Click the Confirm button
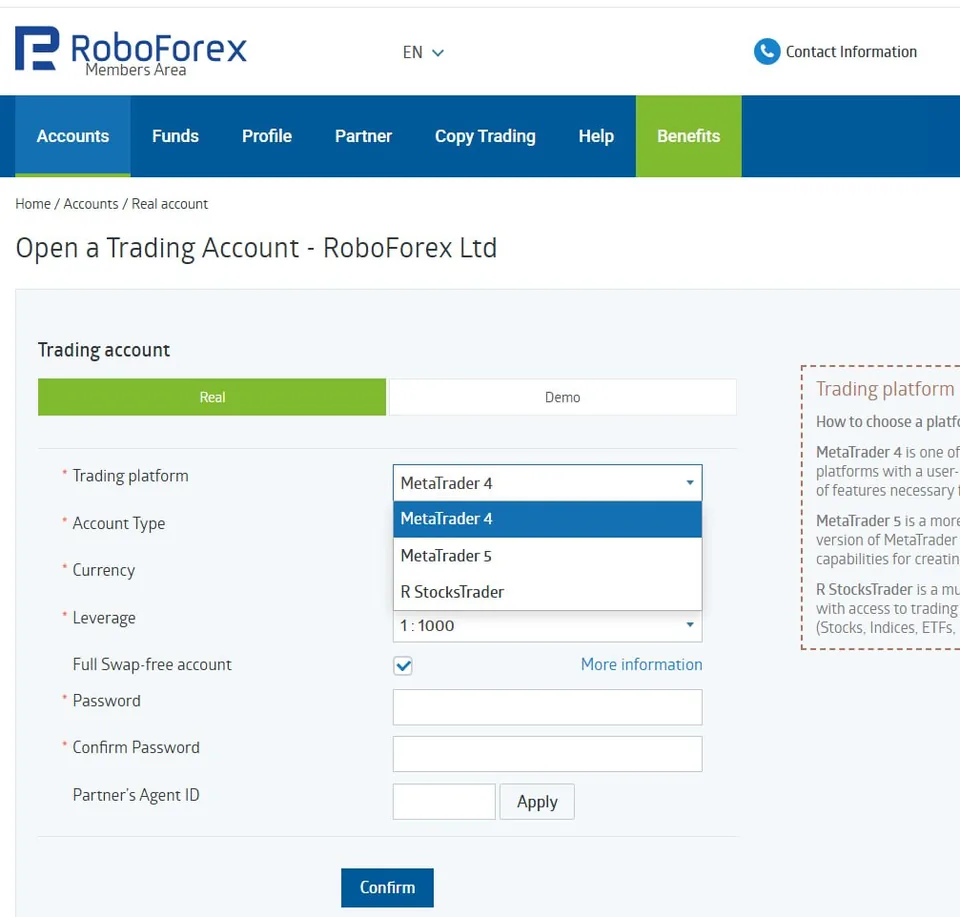The height and width of the screenshot is (917, 960). pos(387,888)
